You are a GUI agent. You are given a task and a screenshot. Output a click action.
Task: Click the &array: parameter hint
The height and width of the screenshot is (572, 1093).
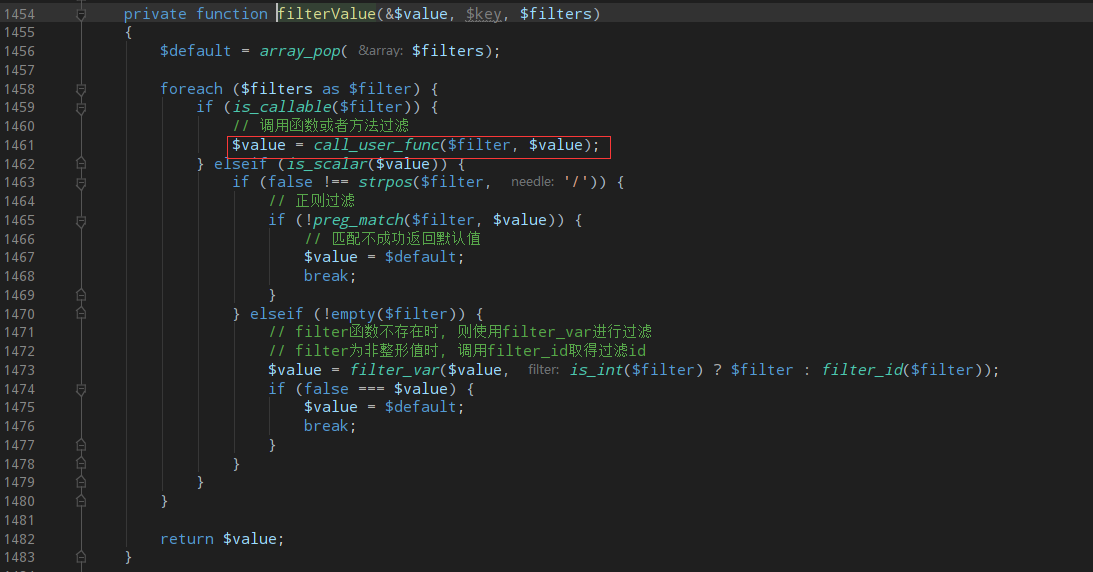pos(381,51)
